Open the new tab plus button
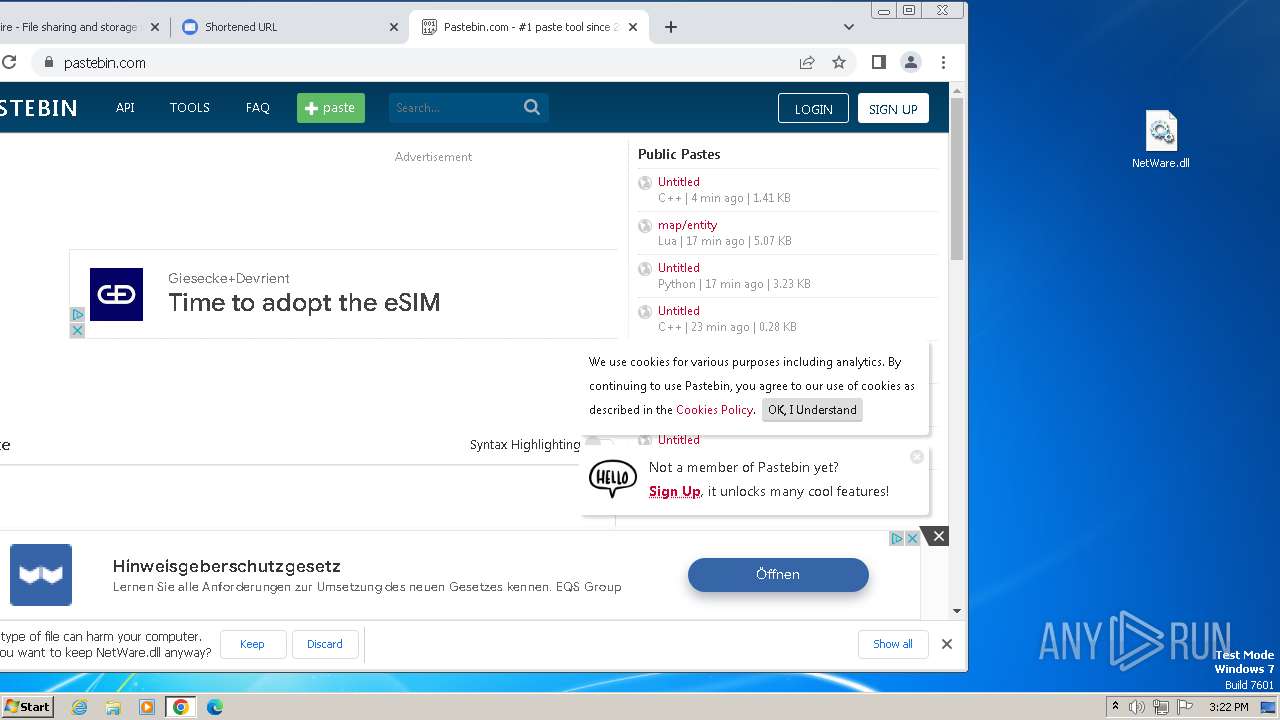Image resolution: width=1280 pixels, height=720 pixels. click(671, 27)
